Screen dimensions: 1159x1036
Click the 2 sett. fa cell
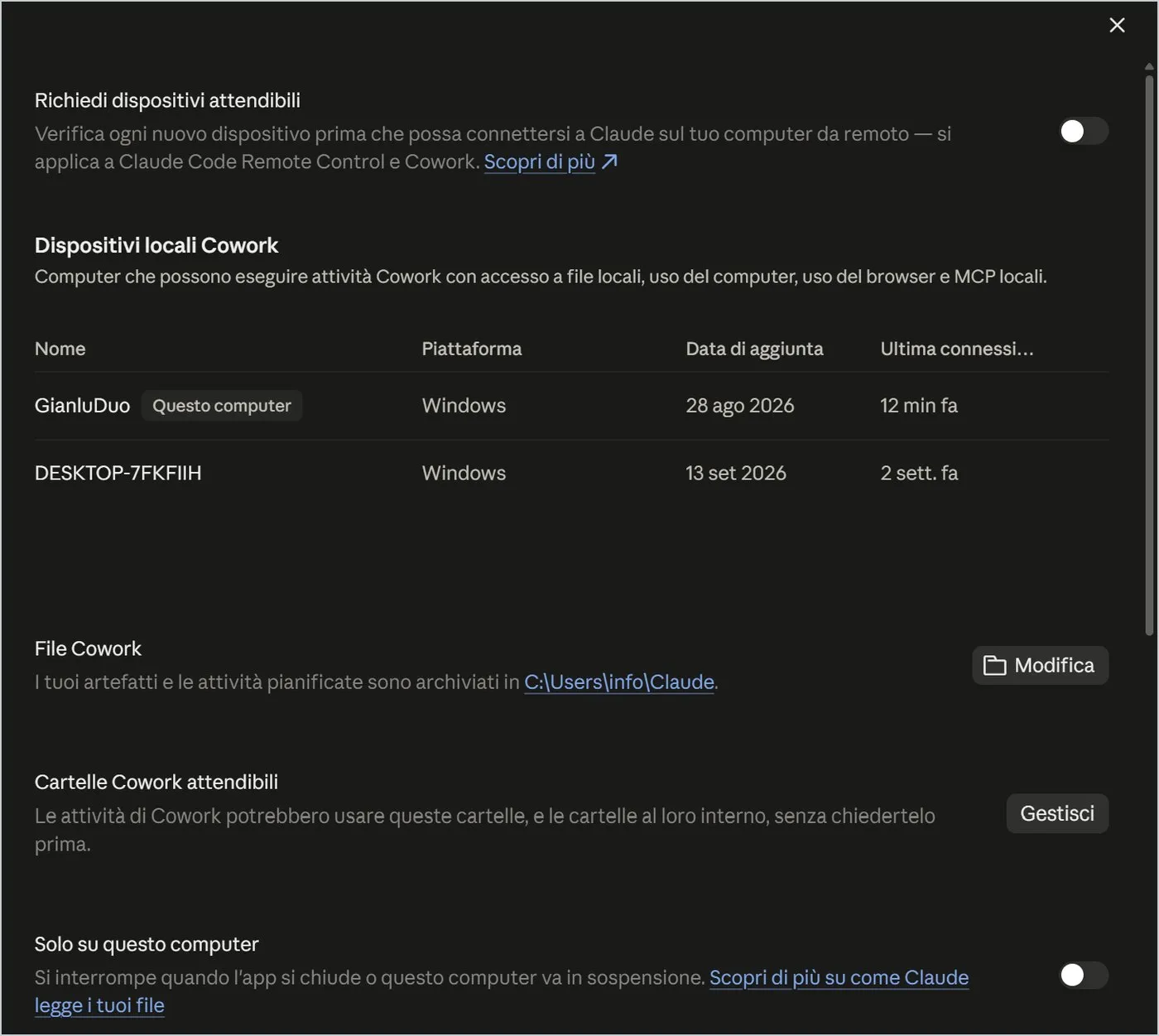[x=919, y=473]
